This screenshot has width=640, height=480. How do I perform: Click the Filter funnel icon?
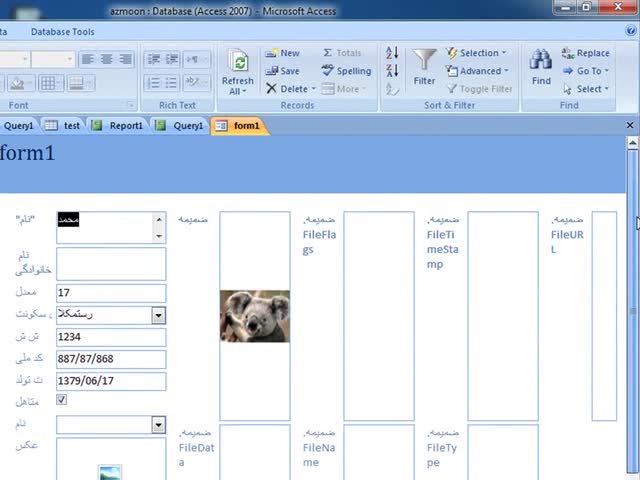point(424,60)
